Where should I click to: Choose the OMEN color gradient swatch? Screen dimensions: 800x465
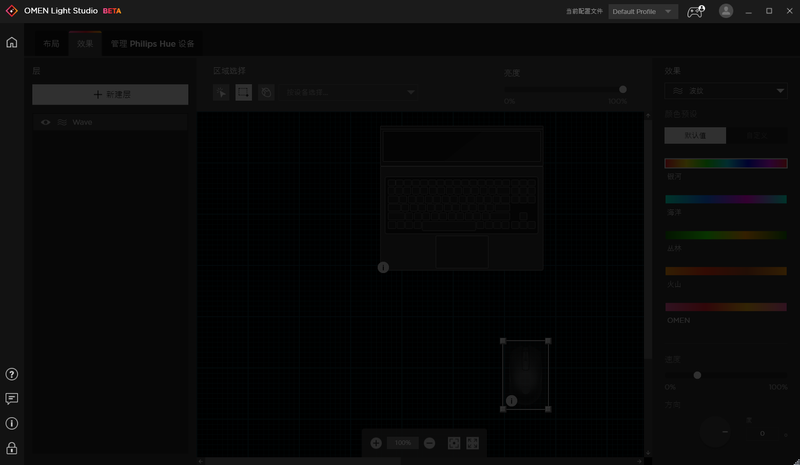pos(726,307)
